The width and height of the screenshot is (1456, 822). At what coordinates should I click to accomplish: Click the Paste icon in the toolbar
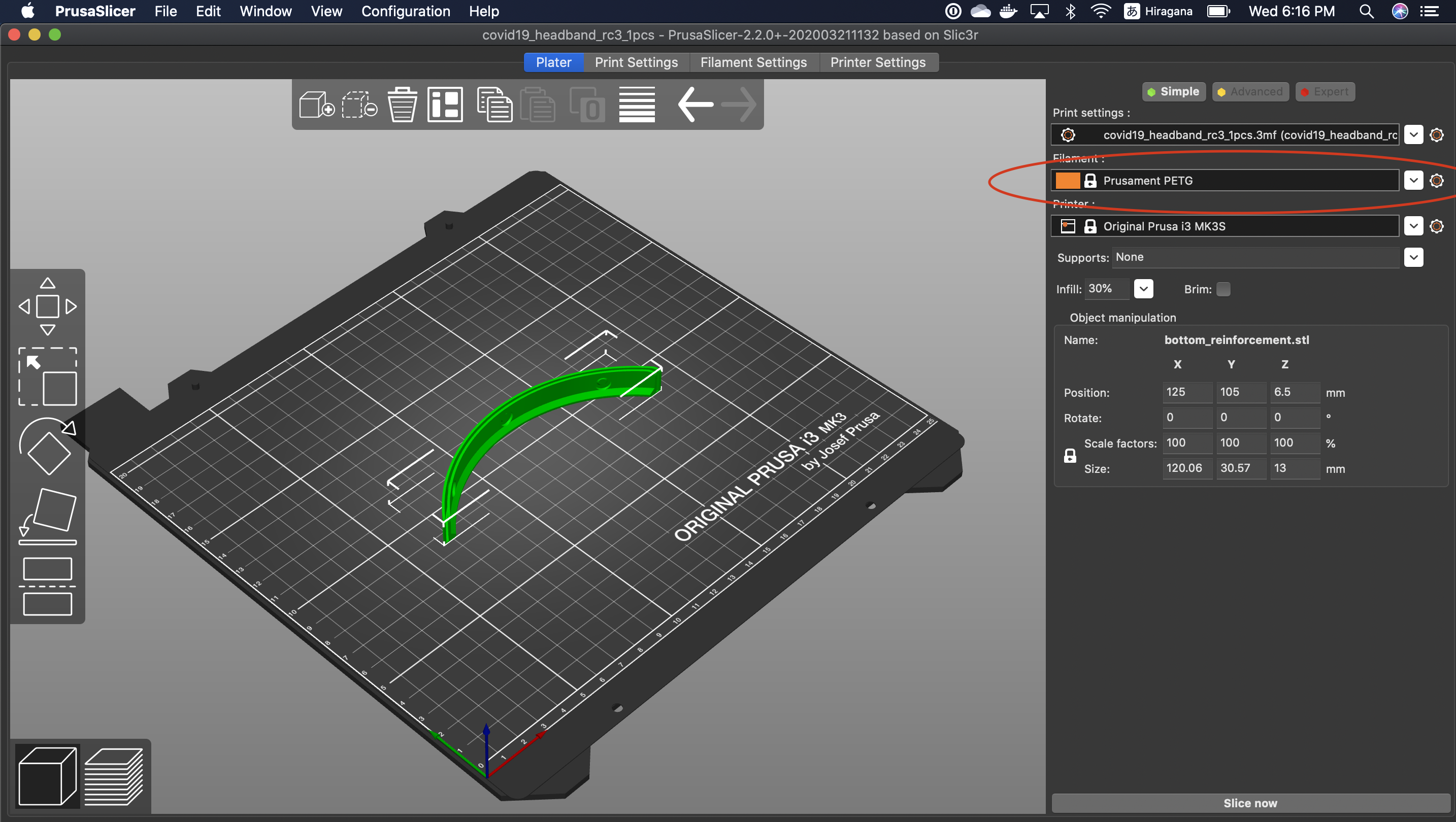[x=538, y=104]
